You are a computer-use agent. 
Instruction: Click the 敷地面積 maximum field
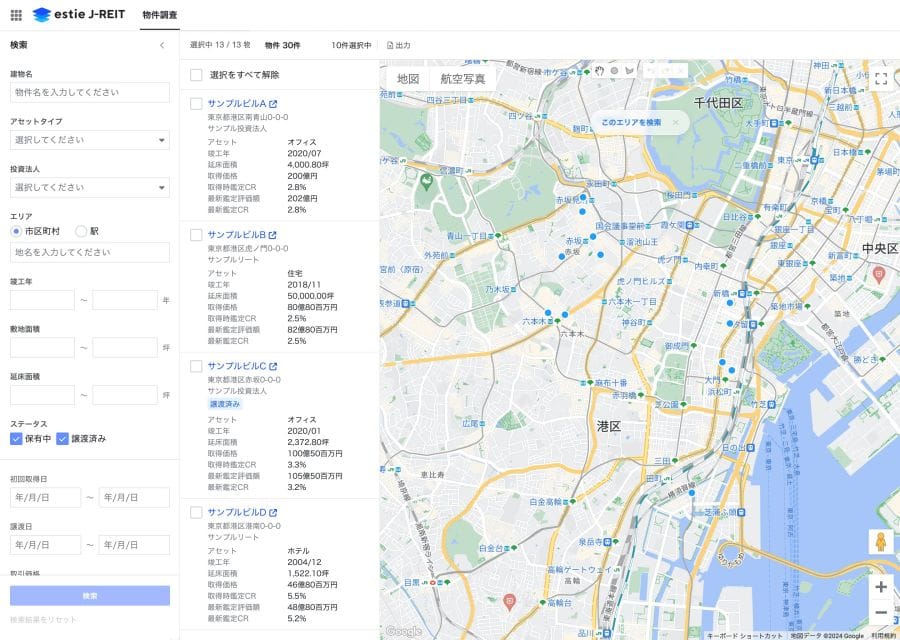coord(125,347)
